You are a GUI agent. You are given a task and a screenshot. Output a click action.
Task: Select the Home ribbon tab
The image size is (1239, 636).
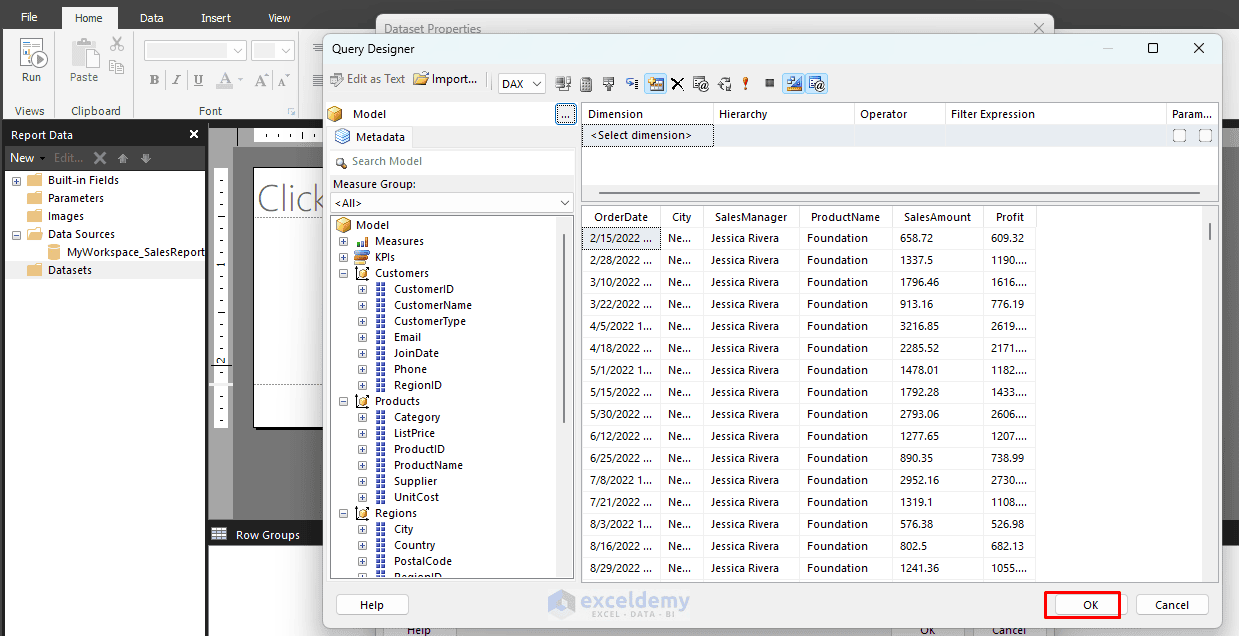(89, 18)
